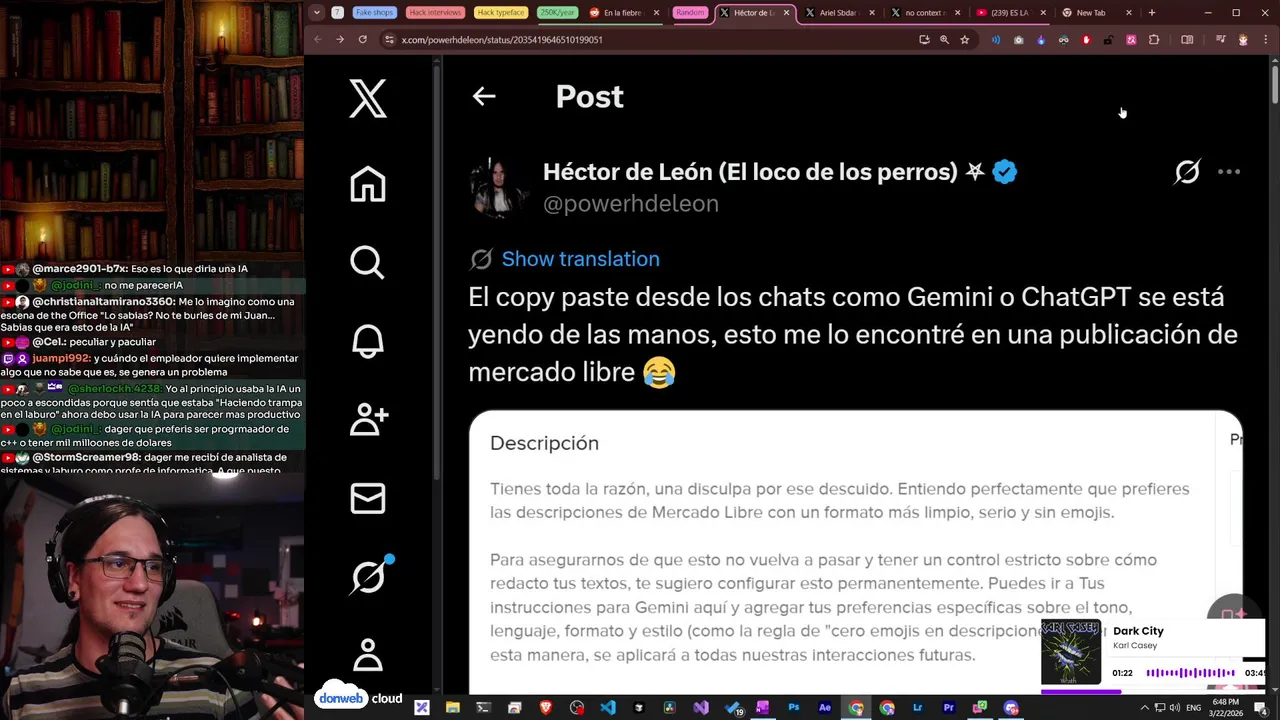The height and width of the screenshot is (720, 1280).
Task: Click Show translation
Action: click(x=580, y=259)
